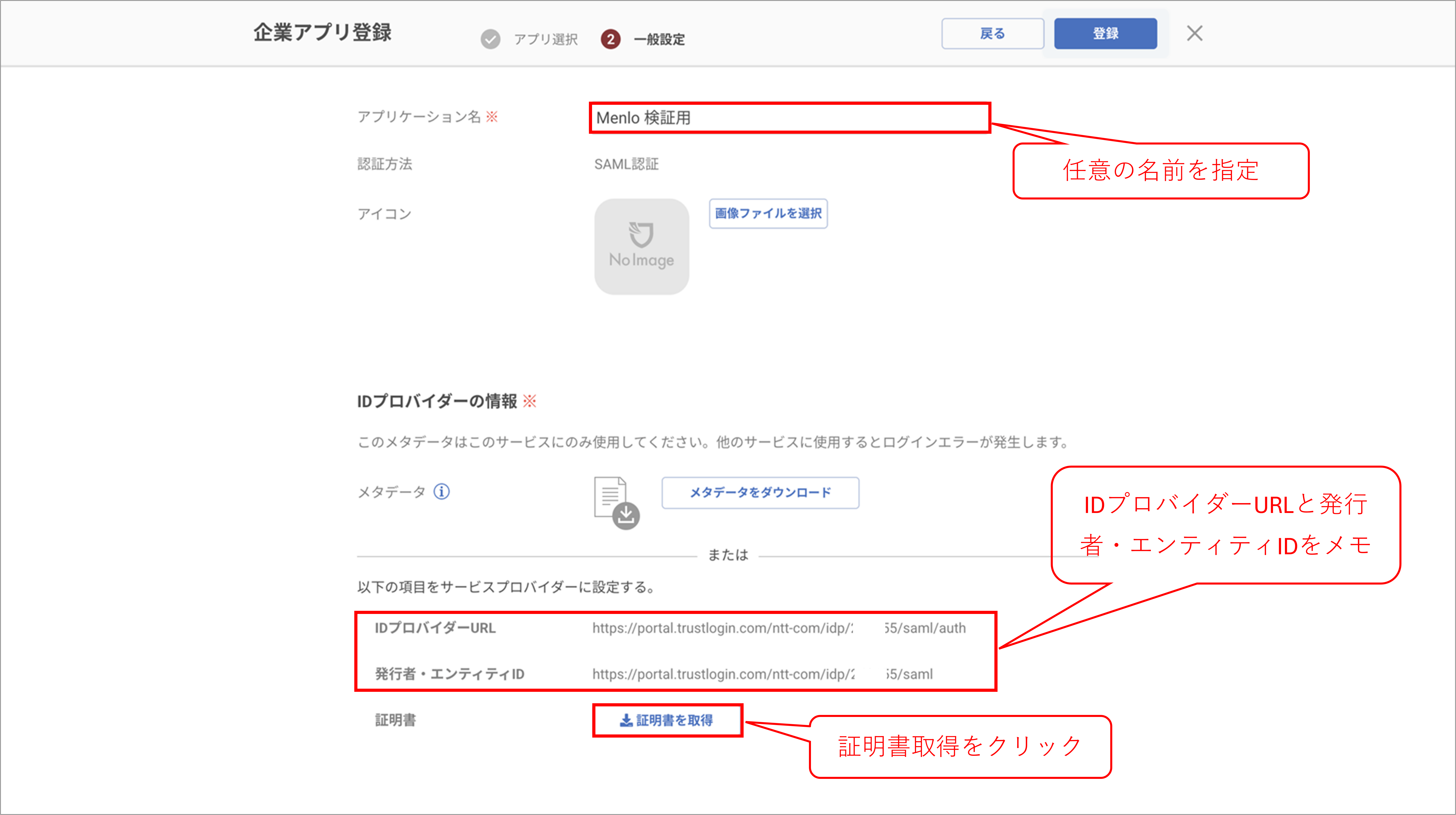This screenshot has width=1456, height=815.
Task: Click メタデータをダウンロード button
Action: [x=760, y=493]
